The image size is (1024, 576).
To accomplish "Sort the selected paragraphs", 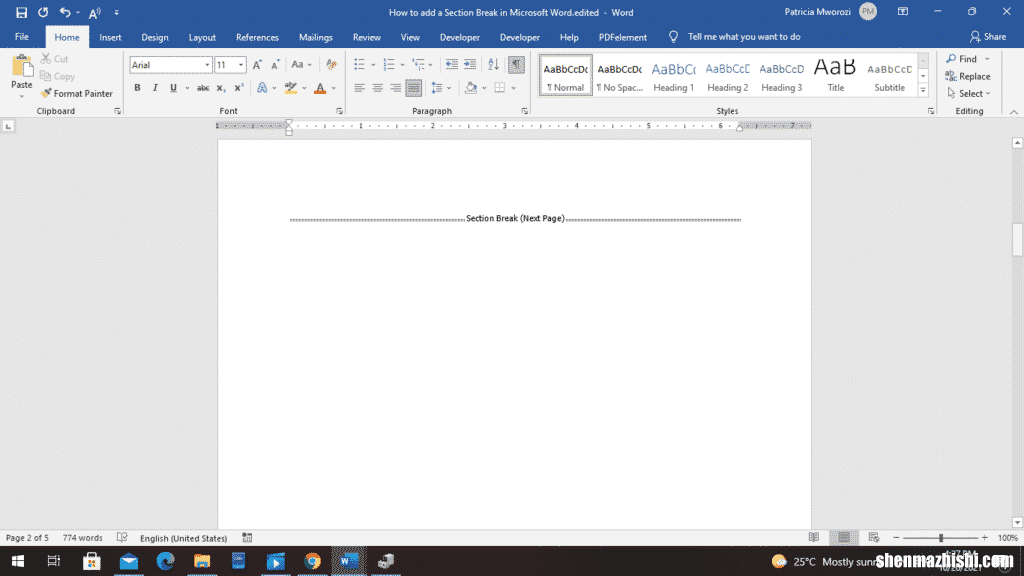I will tap(493, 65).
